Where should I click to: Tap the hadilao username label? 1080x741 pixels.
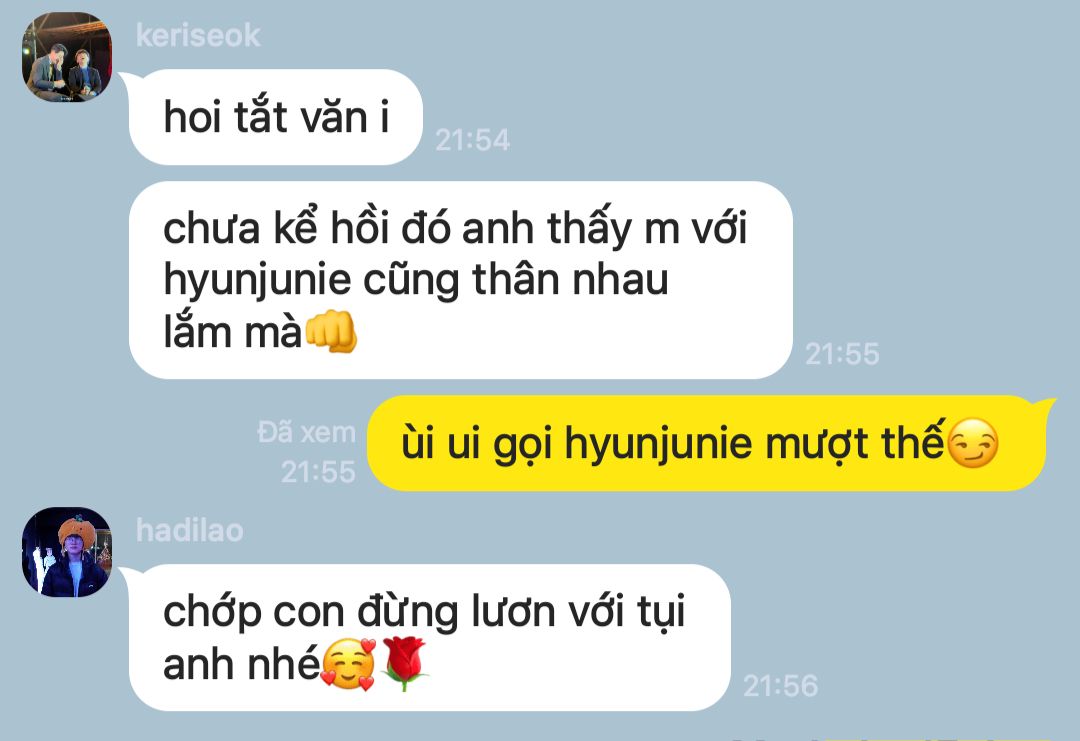189,530
